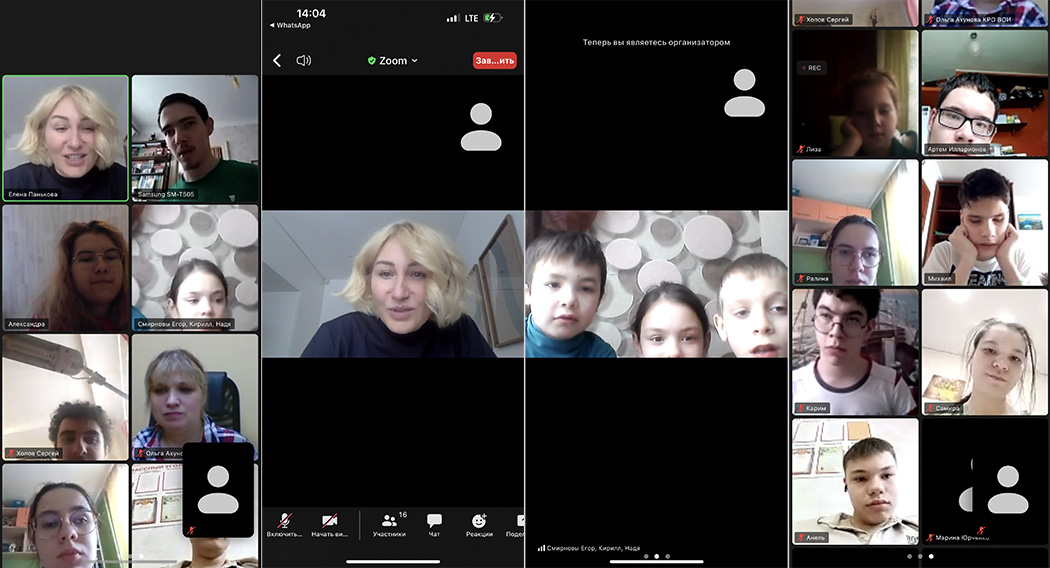1050x568 pixels.
Task: Tap the REC recording indicator
Action: tap(811, 68)
